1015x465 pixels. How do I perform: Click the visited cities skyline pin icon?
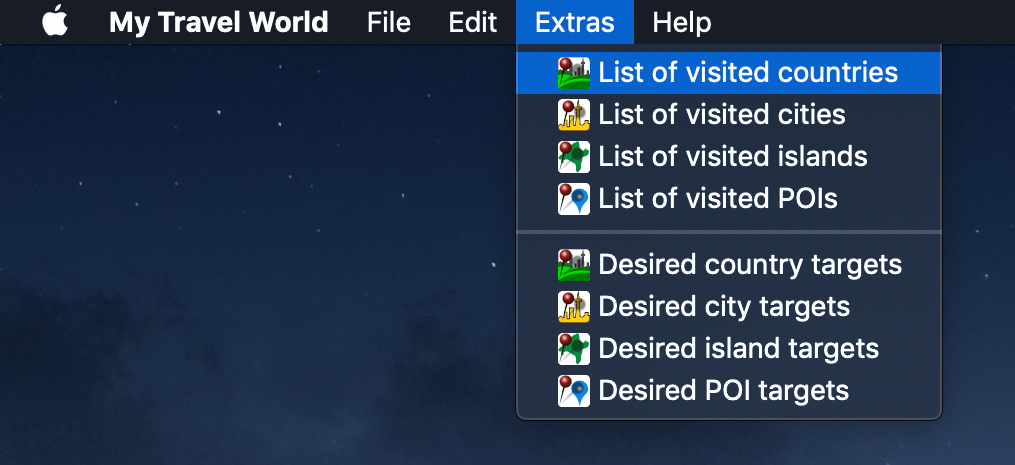click(x=574, y=115)
